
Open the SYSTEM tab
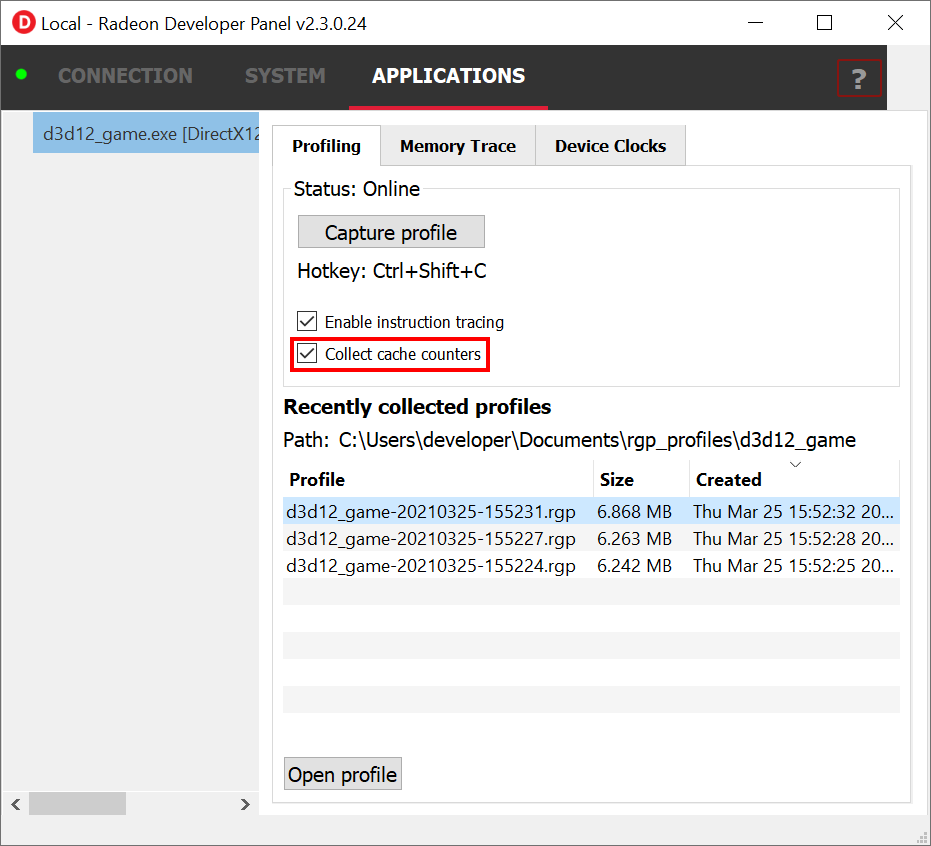(x=285, y=76)
